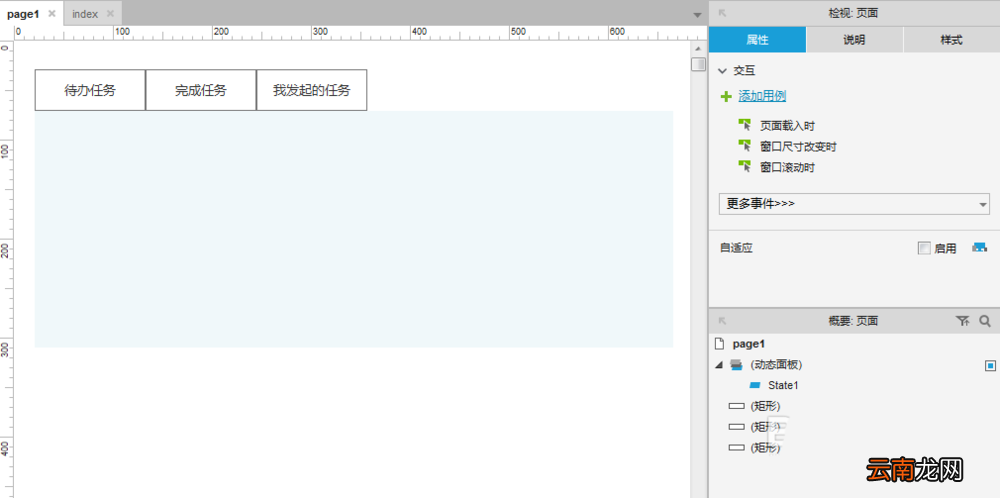Open the 属性 tab in inspector

(757, 40)
